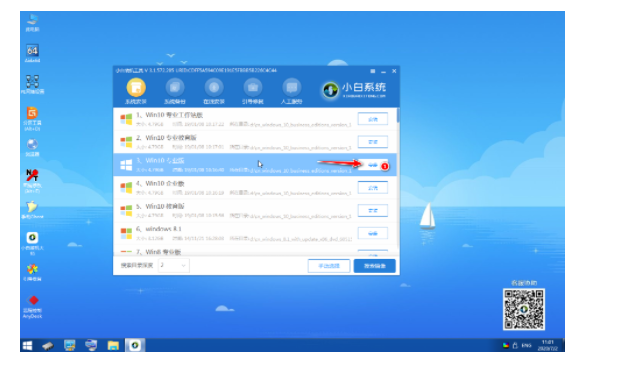The height and width of the screenshot is (374, 641).
Task: Click Windows logo of Win10 专业教育版 row
Action: coord(126,142)
